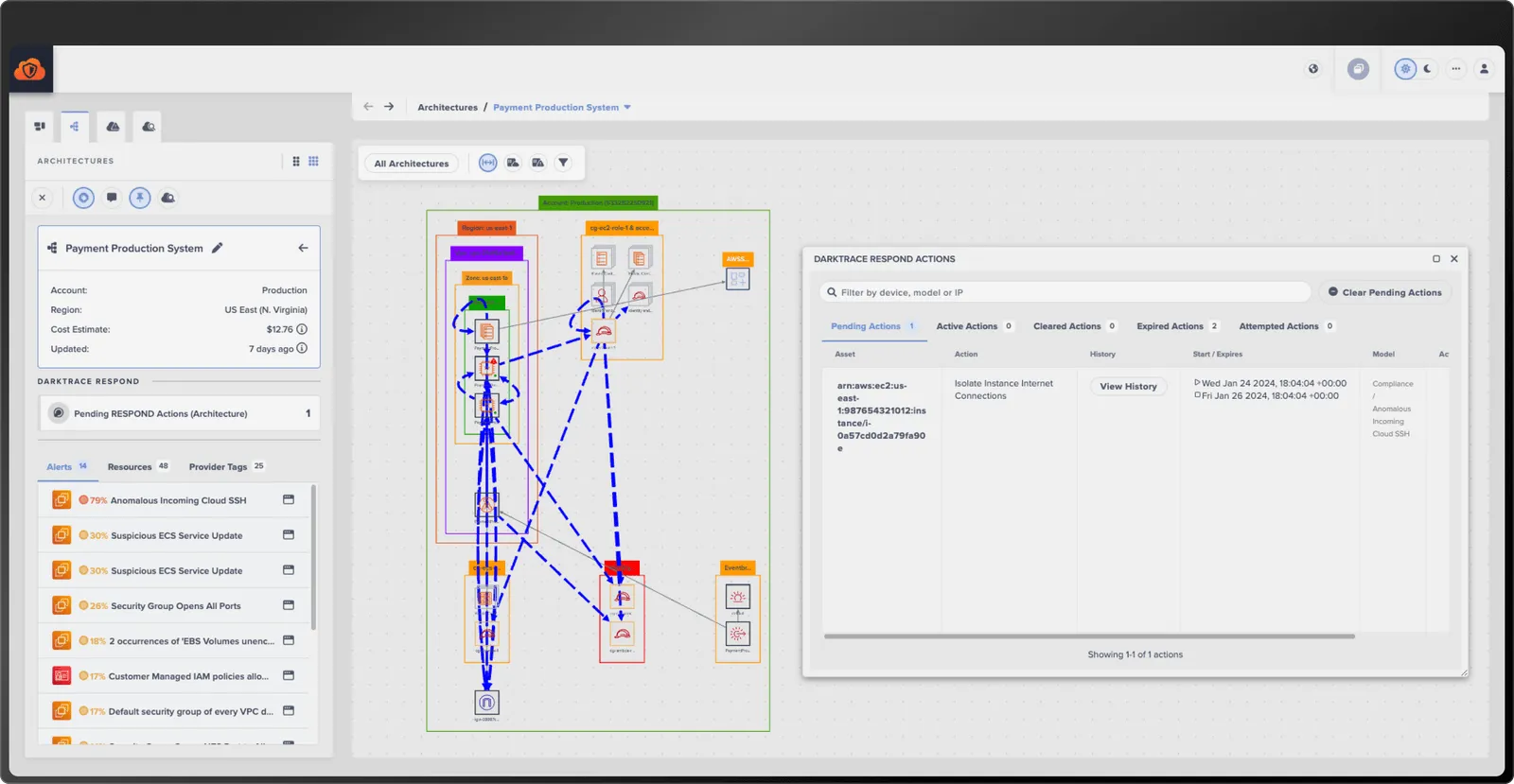Toggle the pinned filter icon
Viewport: 1514px width, 784px height.
[140, 198]
